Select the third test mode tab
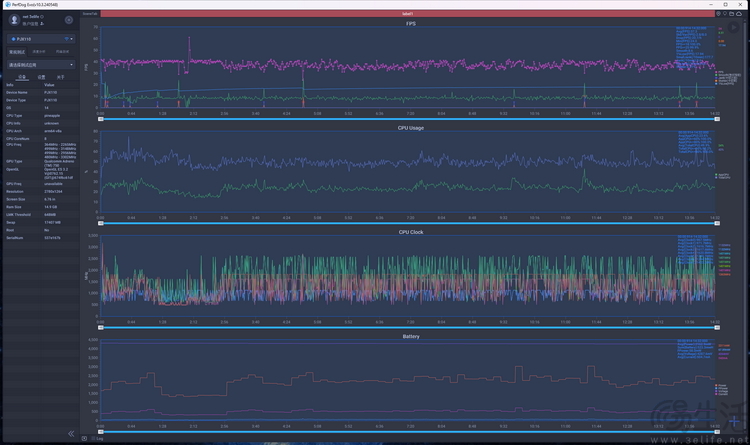Viewport: 750px width, 445px height. (x=62, y=52)
